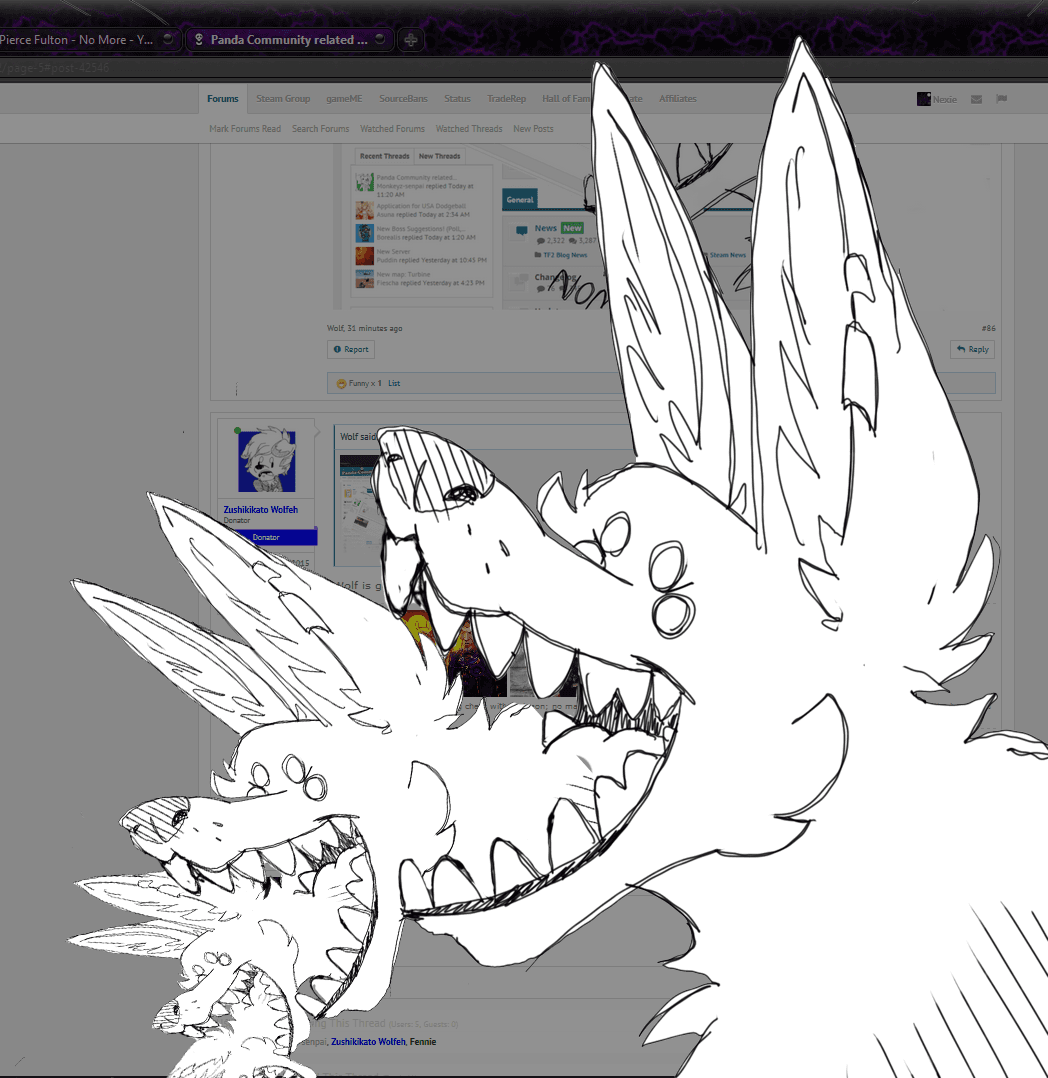This screenshot has height=1078, width=1048.
Task: View alerts with the flag icon
Action: pyautogui.click(x=1002, y=98)
